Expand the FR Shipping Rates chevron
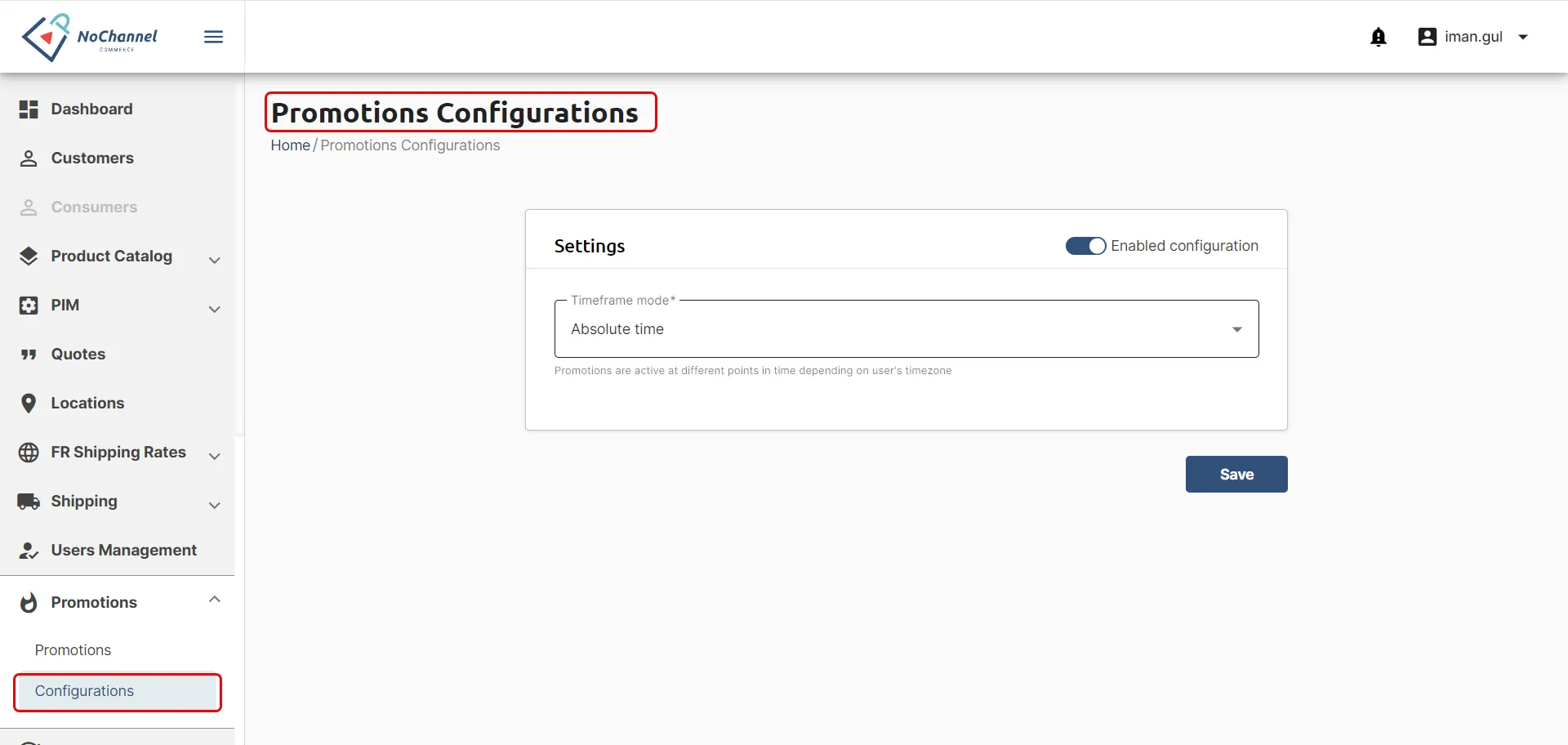Screen dimensions: 1568x745 tap(215, 457)
